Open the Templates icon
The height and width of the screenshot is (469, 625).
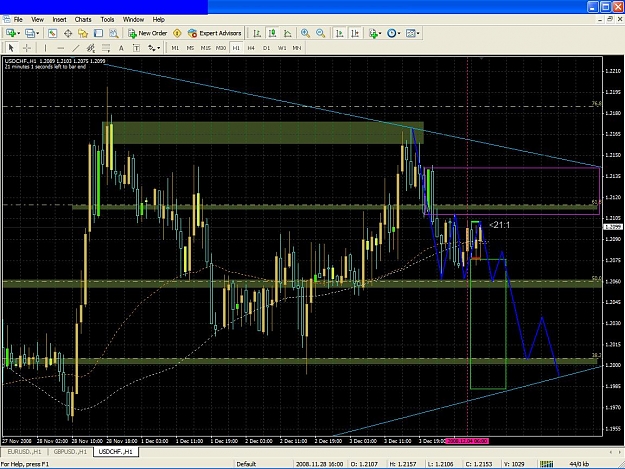click(411, 33)
